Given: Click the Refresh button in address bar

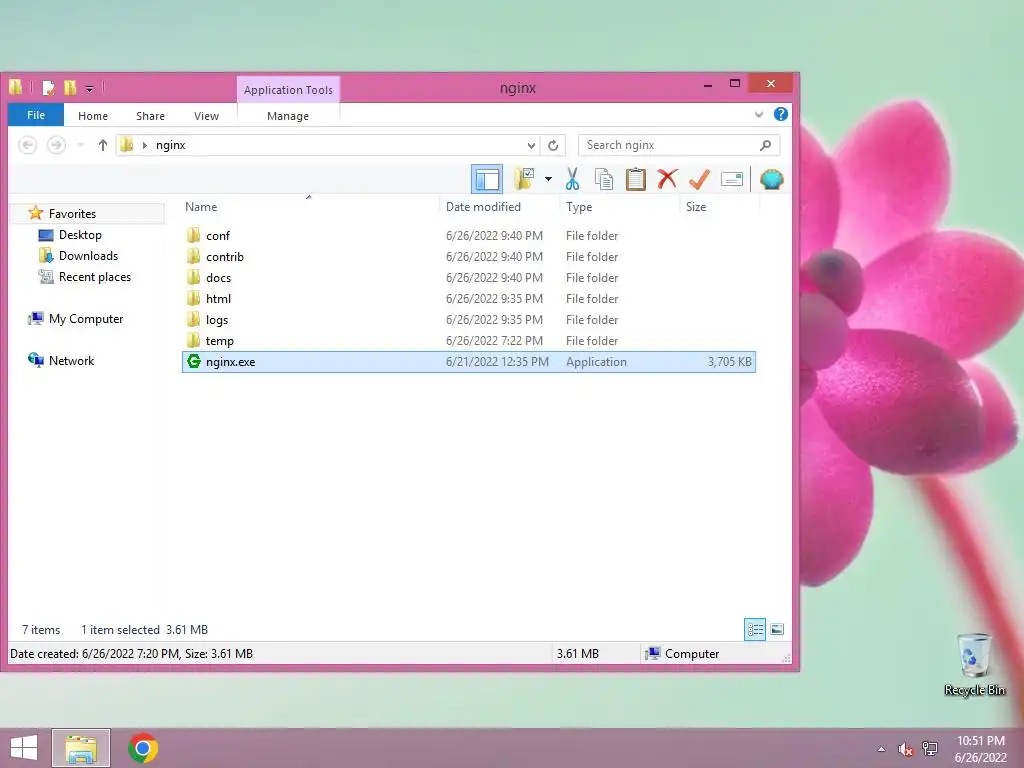Looking at the screenshot, I should pyautogui.click(x=553, y=145).
